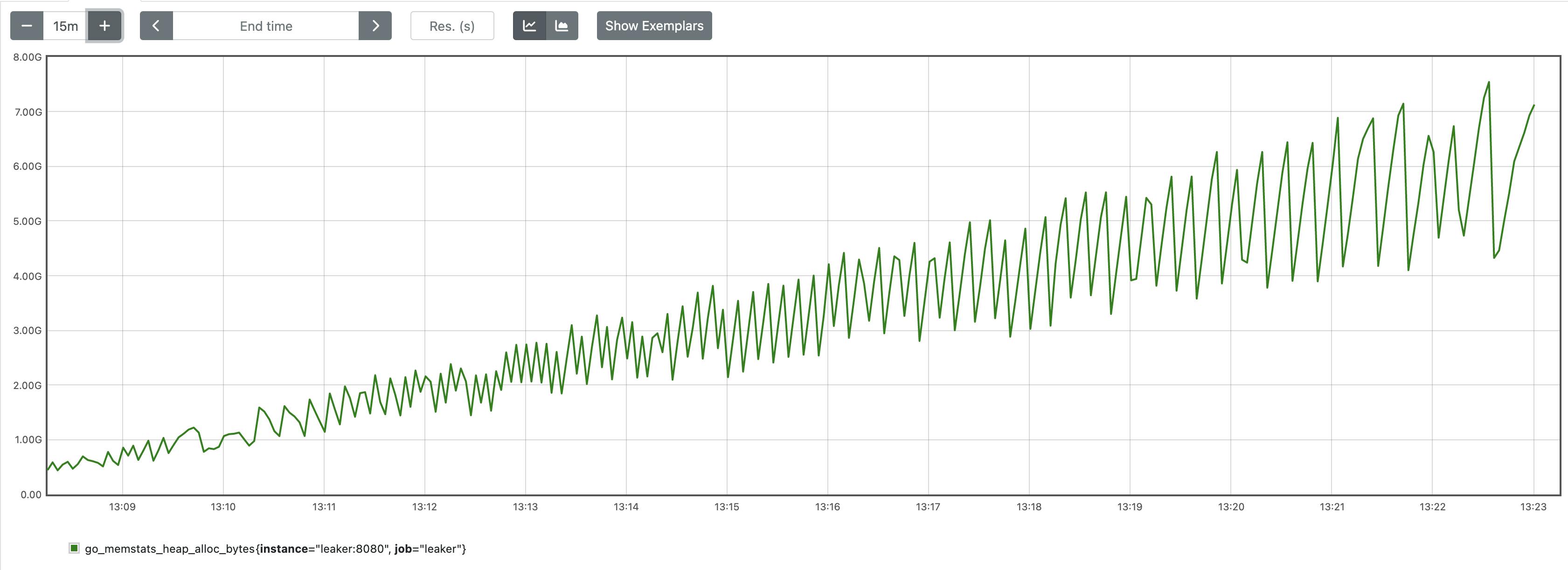1568x570 pixels.
Task: Move end time forward with the right chevron
Action: click(x=375, y=26)
